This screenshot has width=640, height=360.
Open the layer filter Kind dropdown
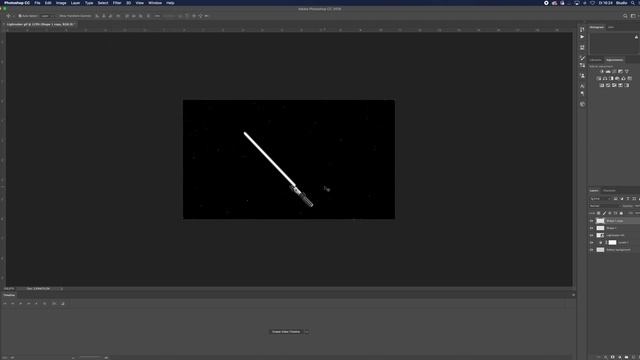[x=600, y=199]
